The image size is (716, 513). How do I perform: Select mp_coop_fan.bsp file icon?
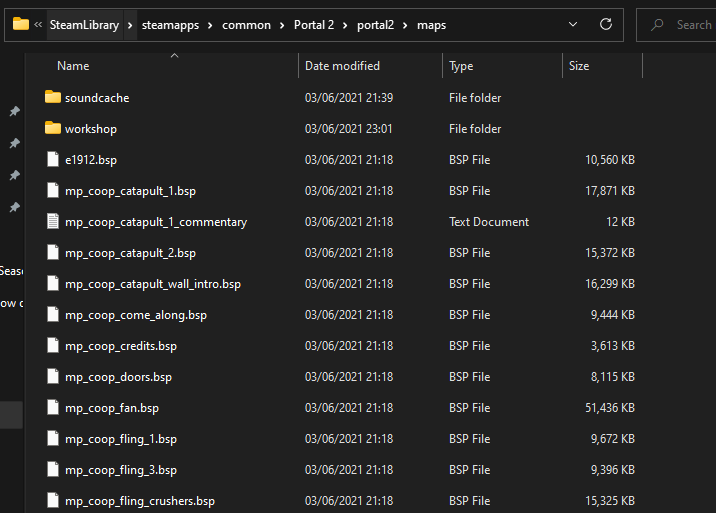(x=53, y=407)
